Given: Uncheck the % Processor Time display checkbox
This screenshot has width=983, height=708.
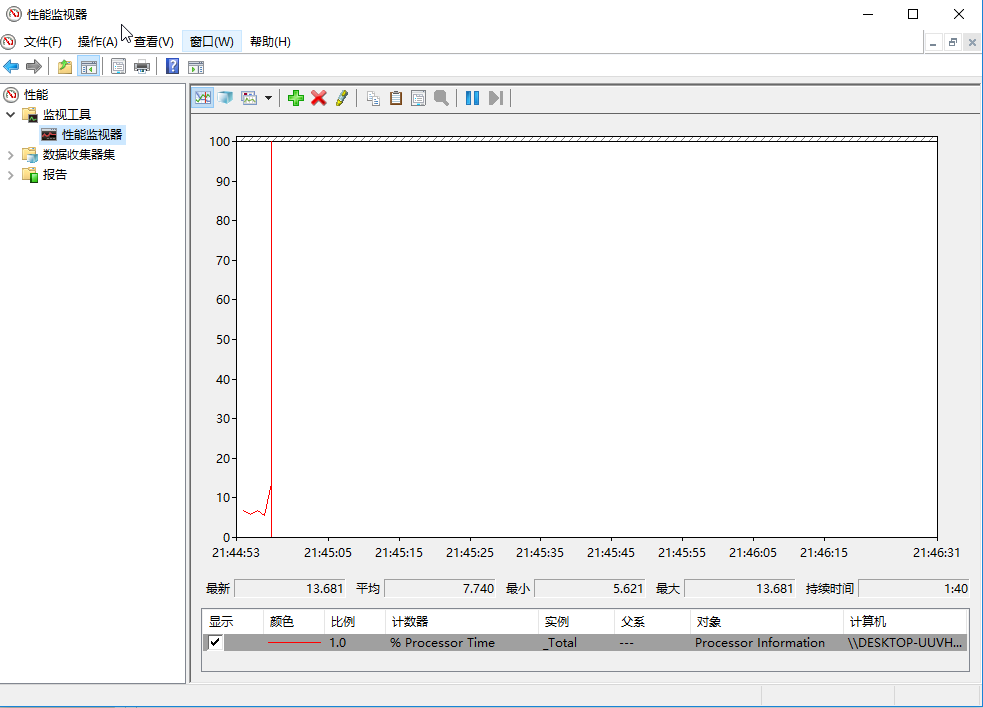Looking at the screenshot, I should click(215, 642).
